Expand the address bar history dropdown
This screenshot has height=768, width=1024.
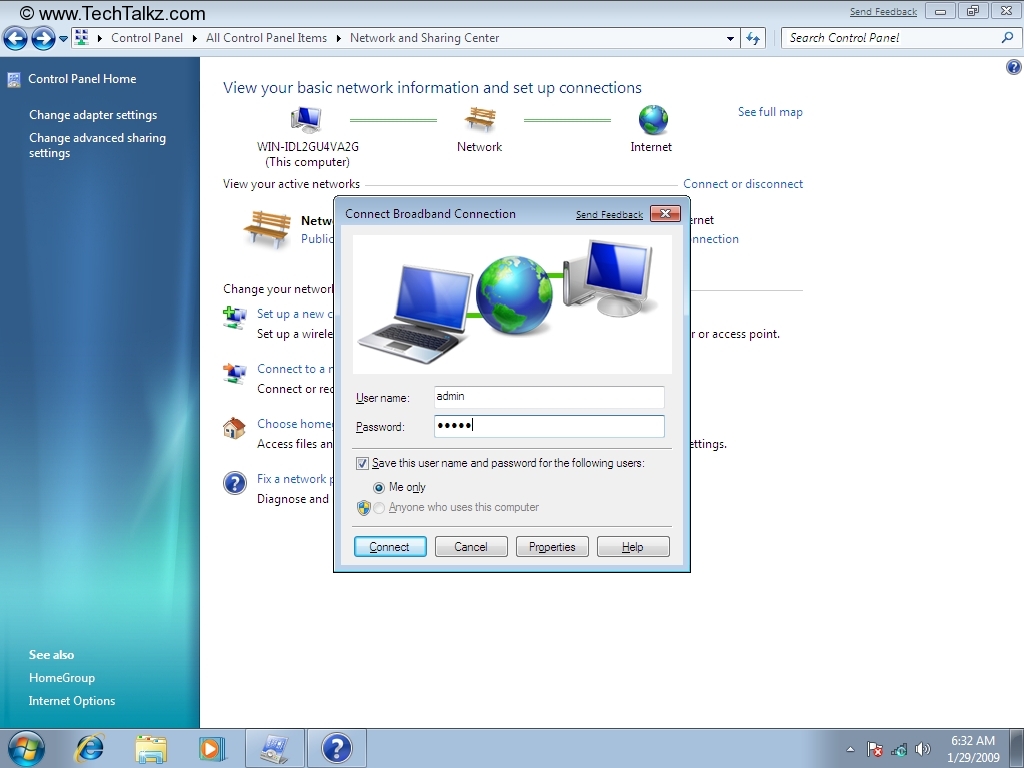tap(730, 39)
